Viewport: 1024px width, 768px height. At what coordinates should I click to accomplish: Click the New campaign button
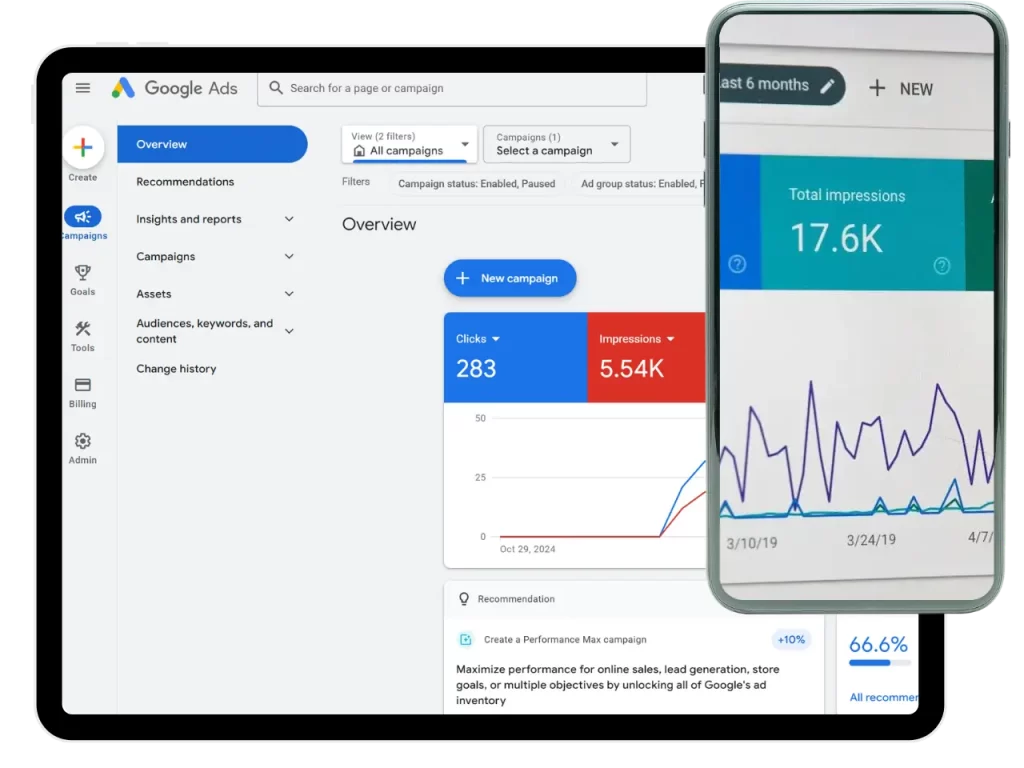510,278
